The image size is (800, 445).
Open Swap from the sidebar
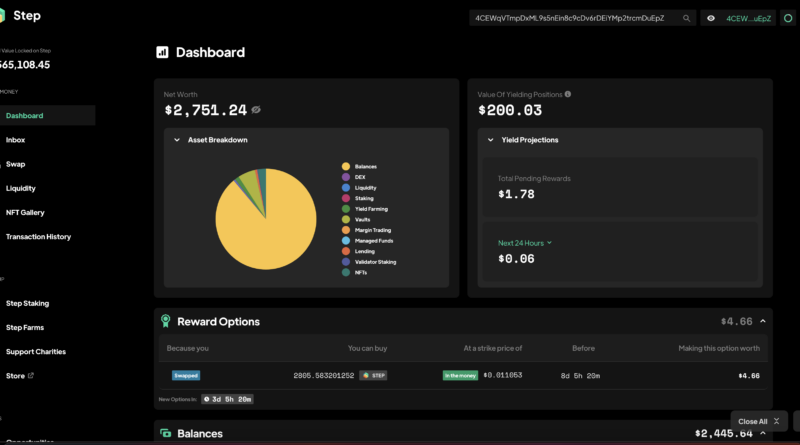[16, 164]
